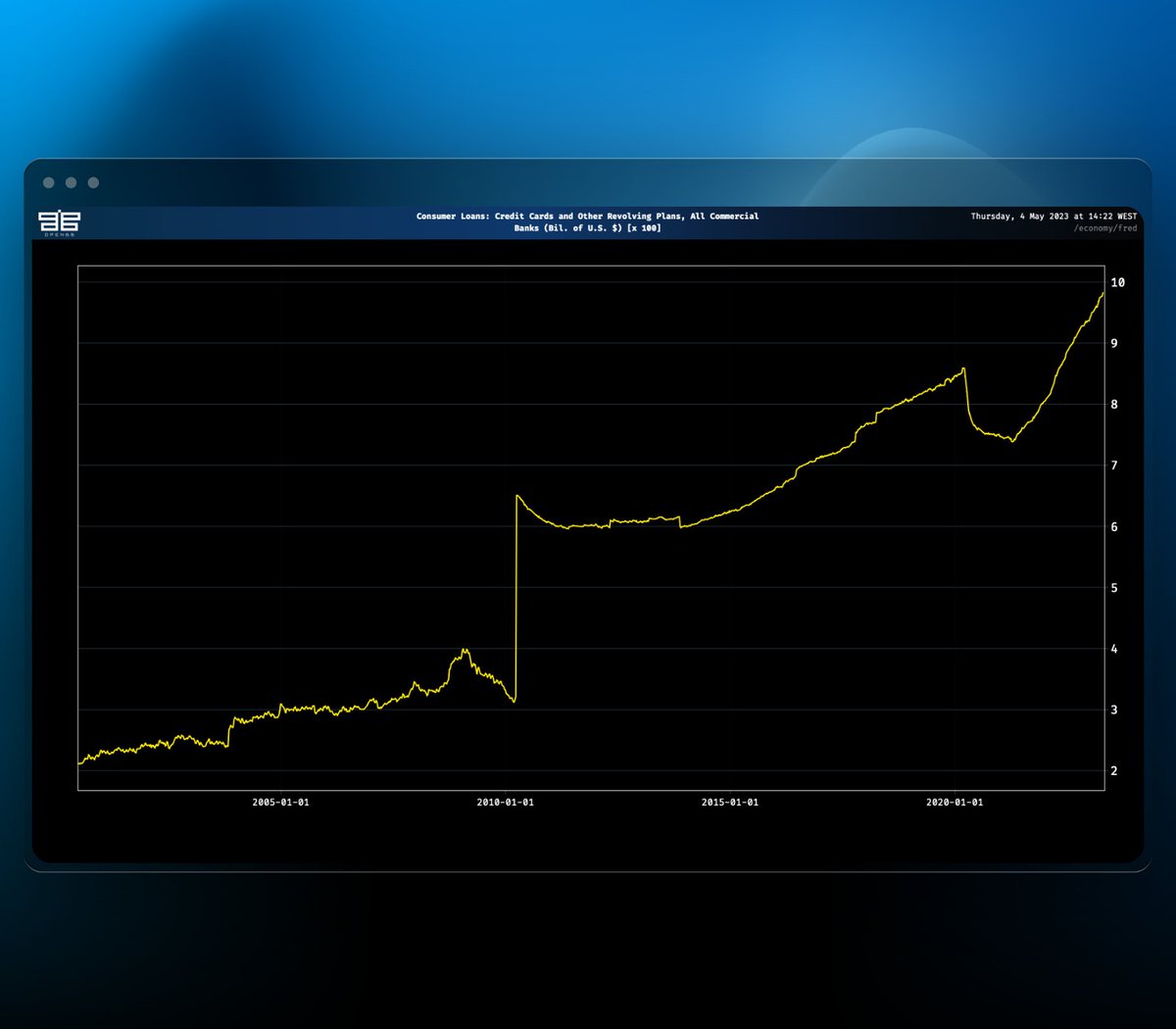Click the 2021 trough on yellow line
Screen dimensions: 1176x1029
coord(1012,441)
